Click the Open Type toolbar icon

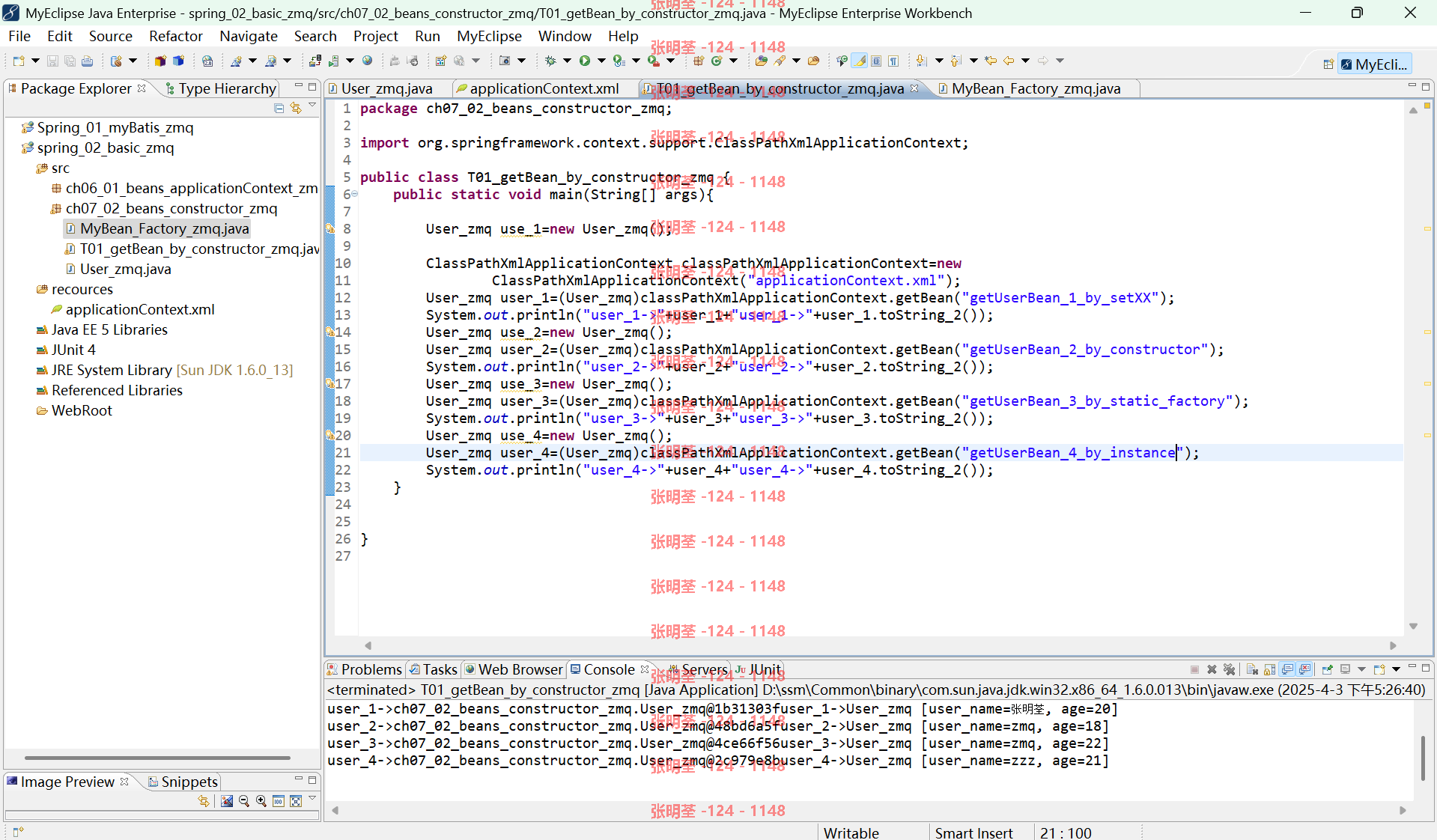[x=762, y=61]
